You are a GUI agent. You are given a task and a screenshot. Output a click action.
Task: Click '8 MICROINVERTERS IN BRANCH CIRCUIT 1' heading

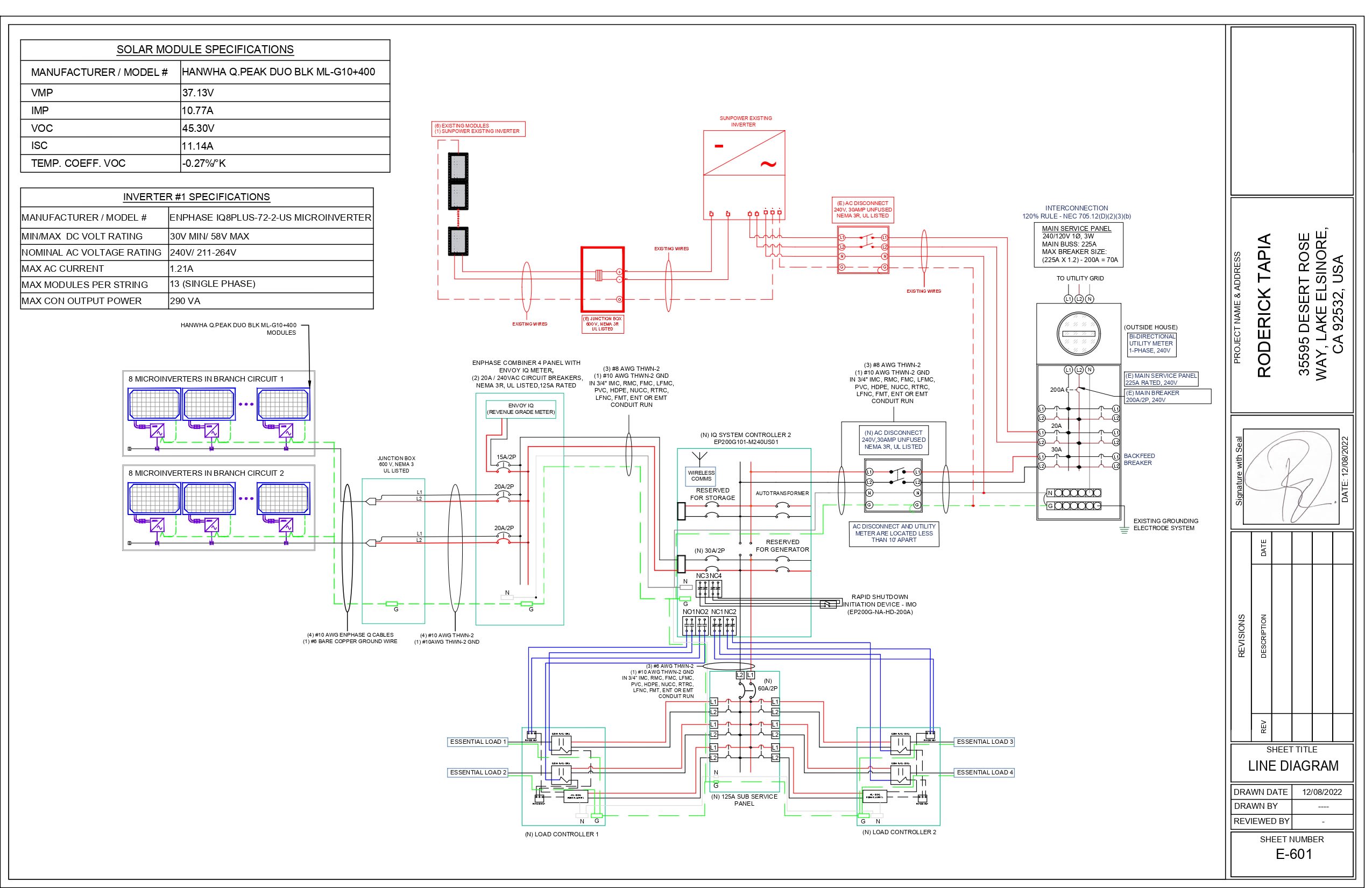click(x=206, y=379)
